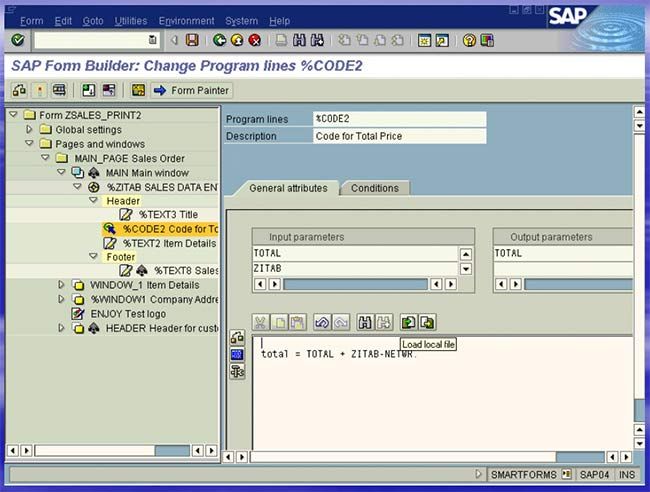
Task: Select the General attributes tab
Action: point(288,188)
